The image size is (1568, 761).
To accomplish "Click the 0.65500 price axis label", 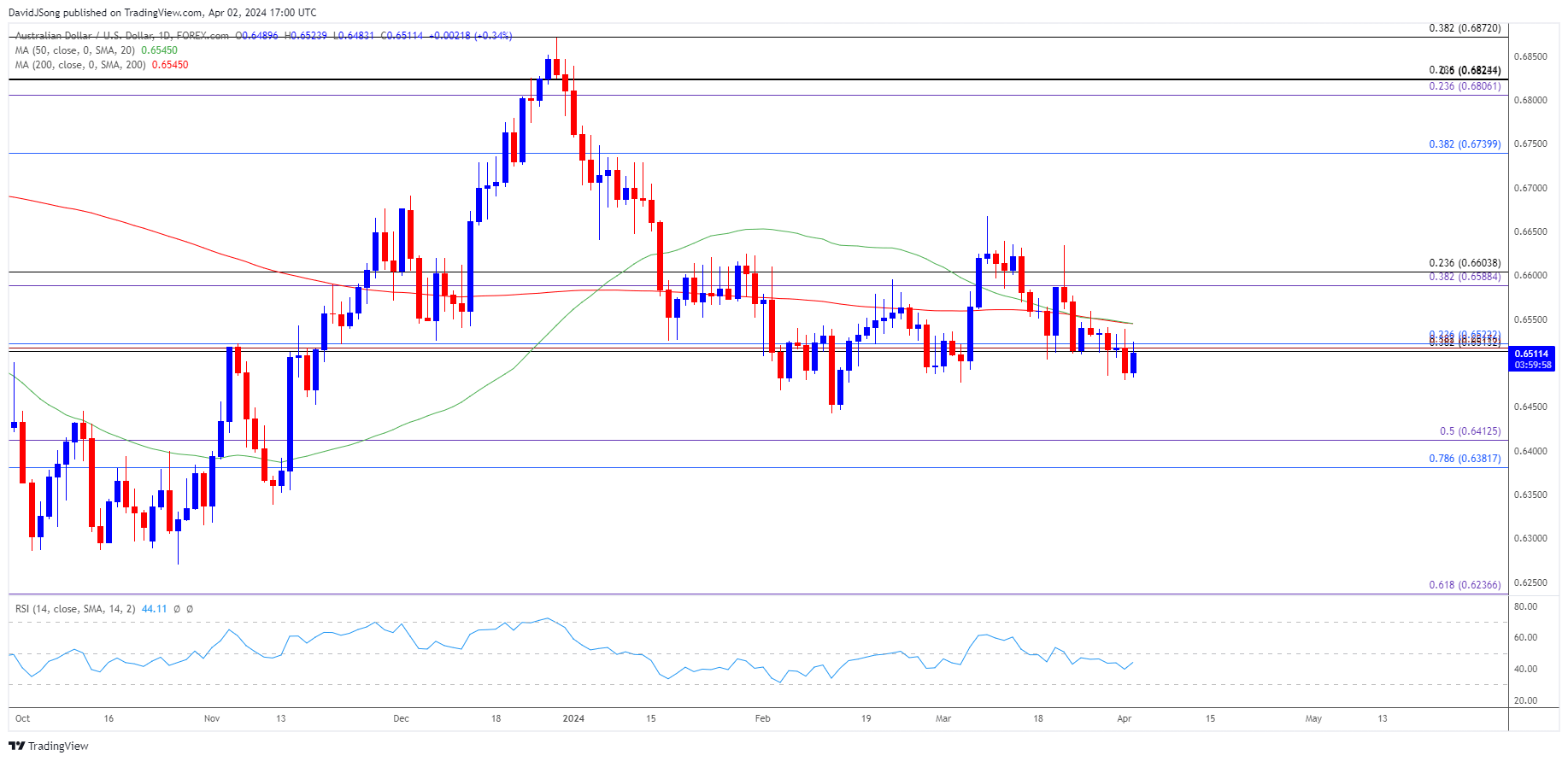I will point(1530,319).
